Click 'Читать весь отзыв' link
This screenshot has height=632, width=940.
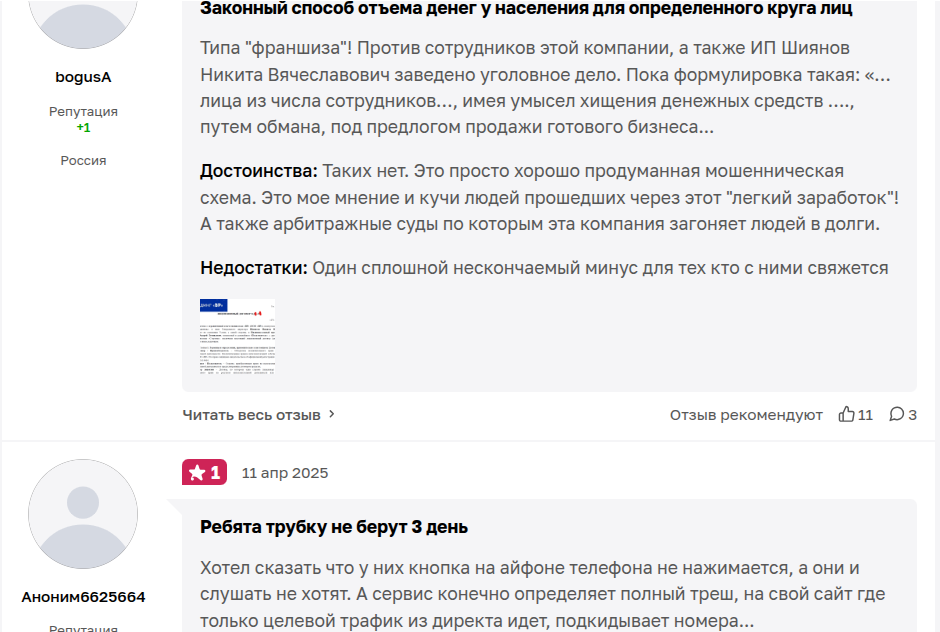[251, 415]
